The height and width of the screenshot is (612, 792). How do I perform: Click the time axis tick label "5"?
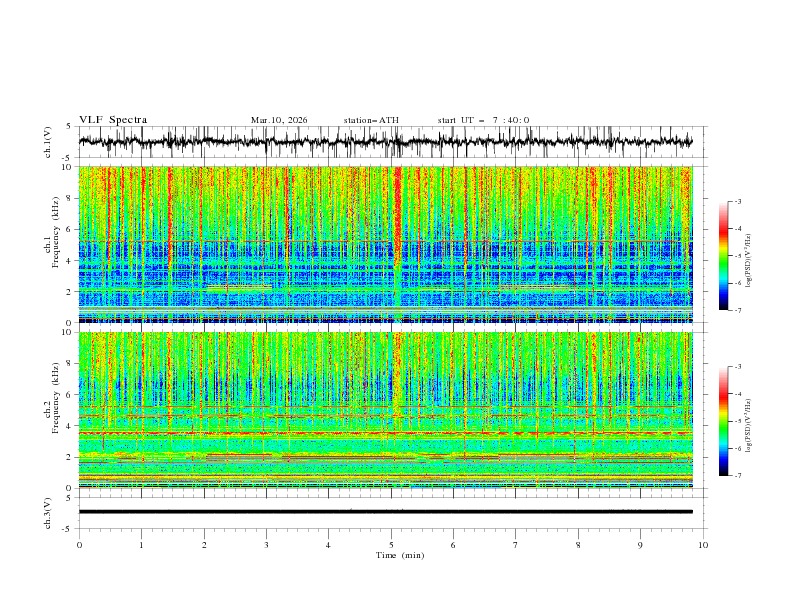pos(391,545)
